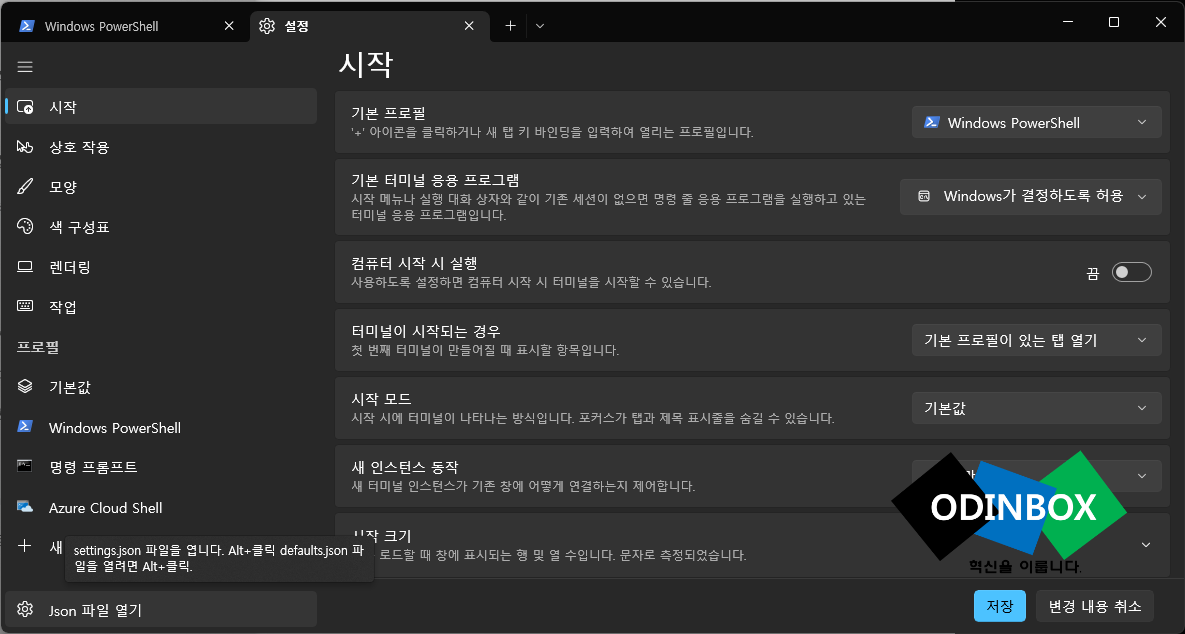
Task: Click the 끔 label next to toggle
Action: 1093,273
